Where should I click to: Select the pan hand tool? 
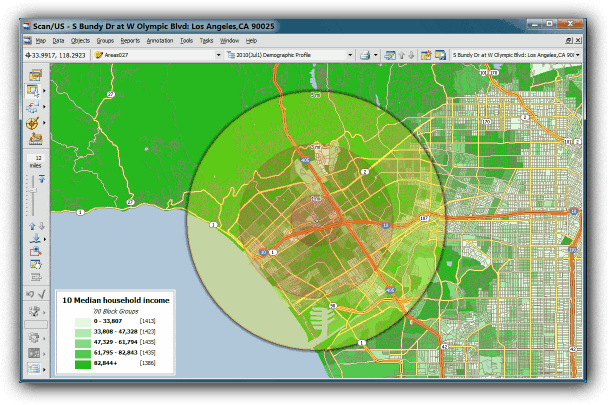click(35, 264)
